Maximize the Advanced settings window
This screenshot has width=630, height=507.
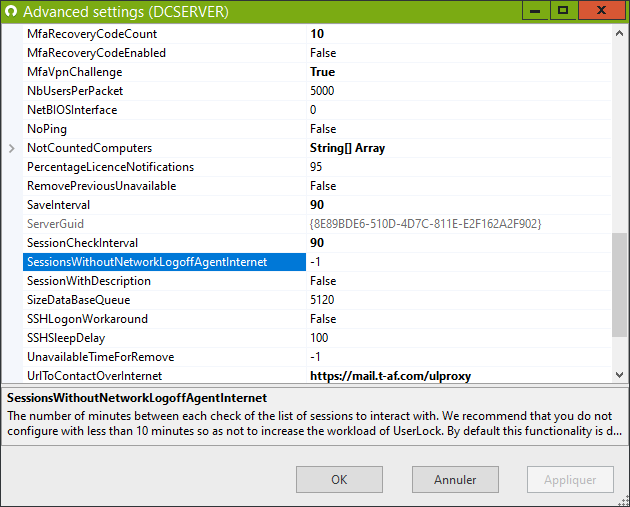coord(563,10)
